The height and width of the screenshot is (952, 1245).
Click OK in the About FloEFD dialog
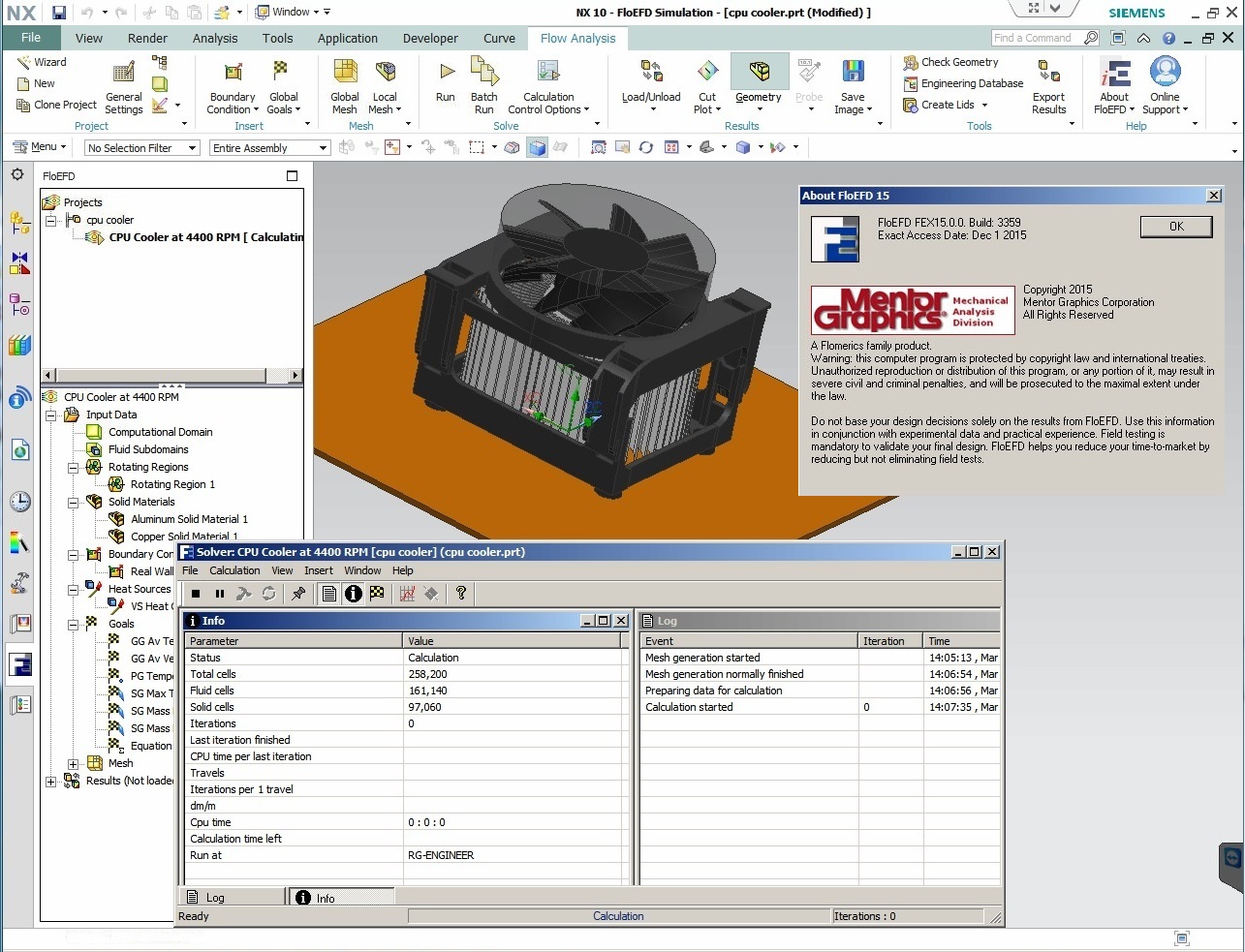coord(1176,227)
